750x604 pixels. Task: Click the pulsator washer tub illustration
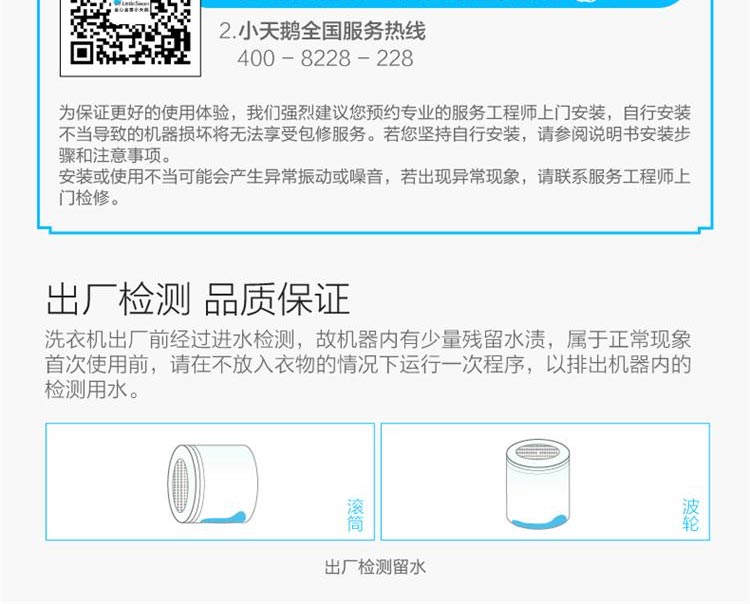[538, 484]
